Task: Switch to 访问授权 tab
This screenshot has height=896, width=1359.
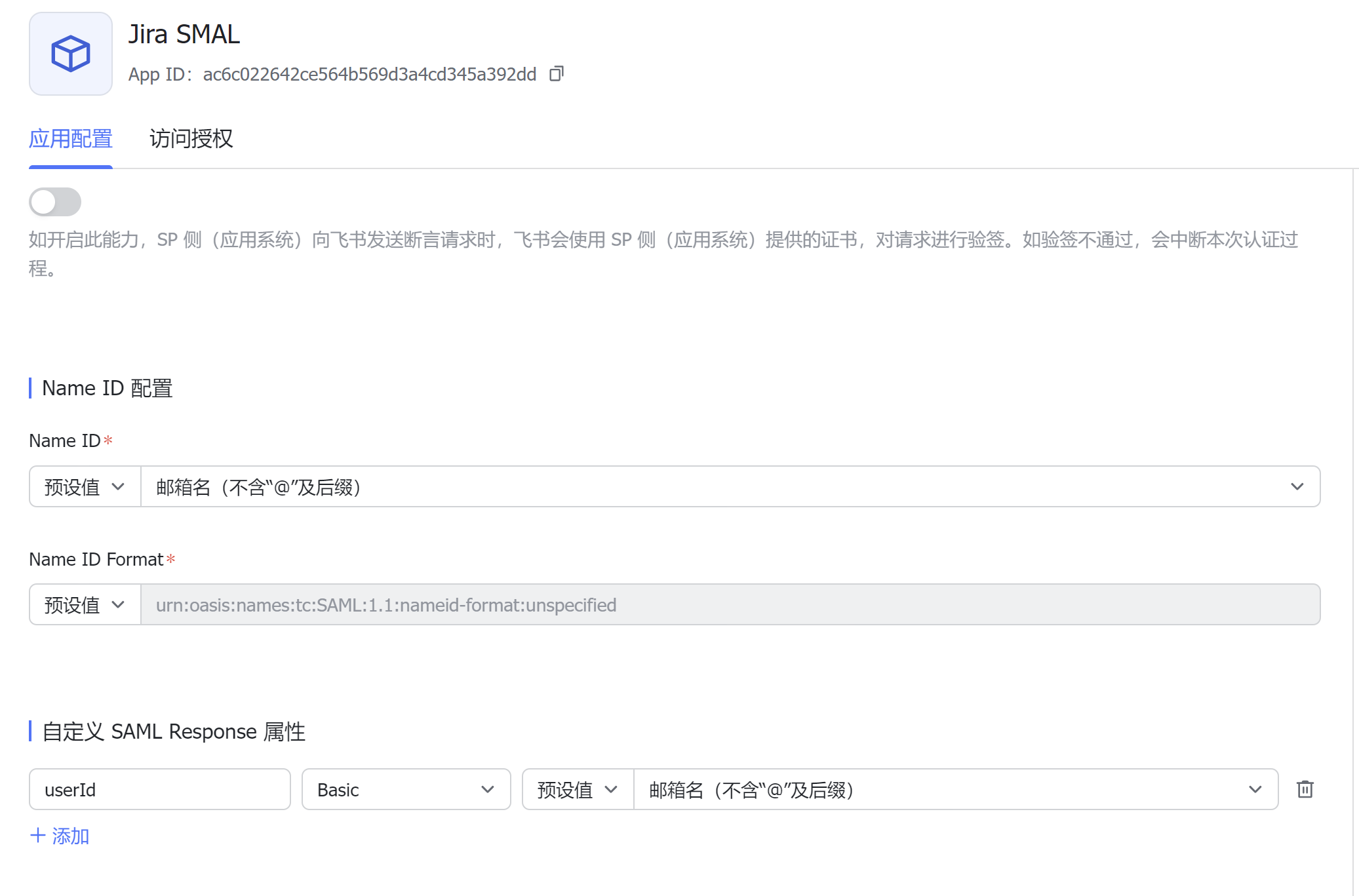Action: pyautogui.click(x=191, y=139)
